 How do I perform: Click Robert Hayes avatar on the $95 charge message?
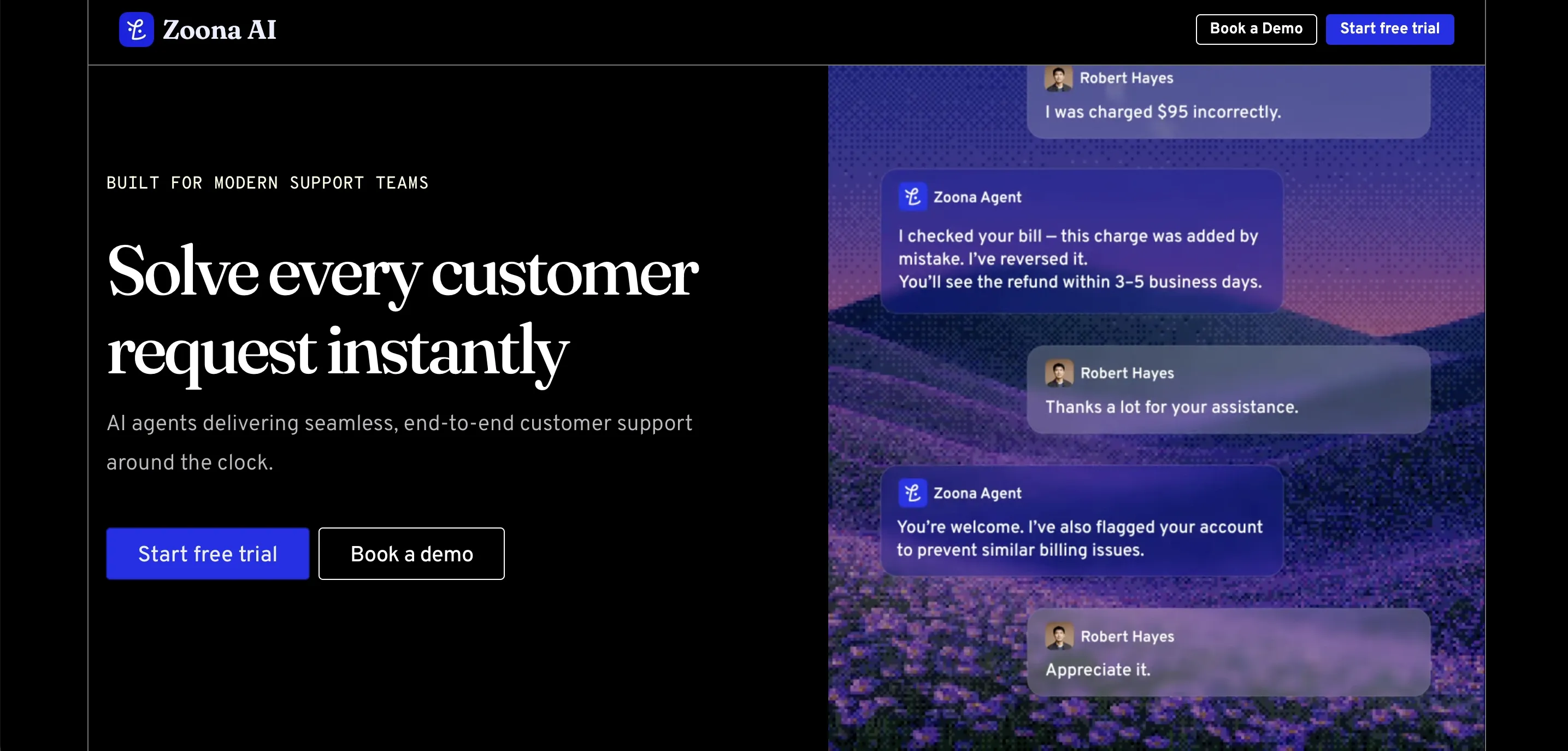1058,79
